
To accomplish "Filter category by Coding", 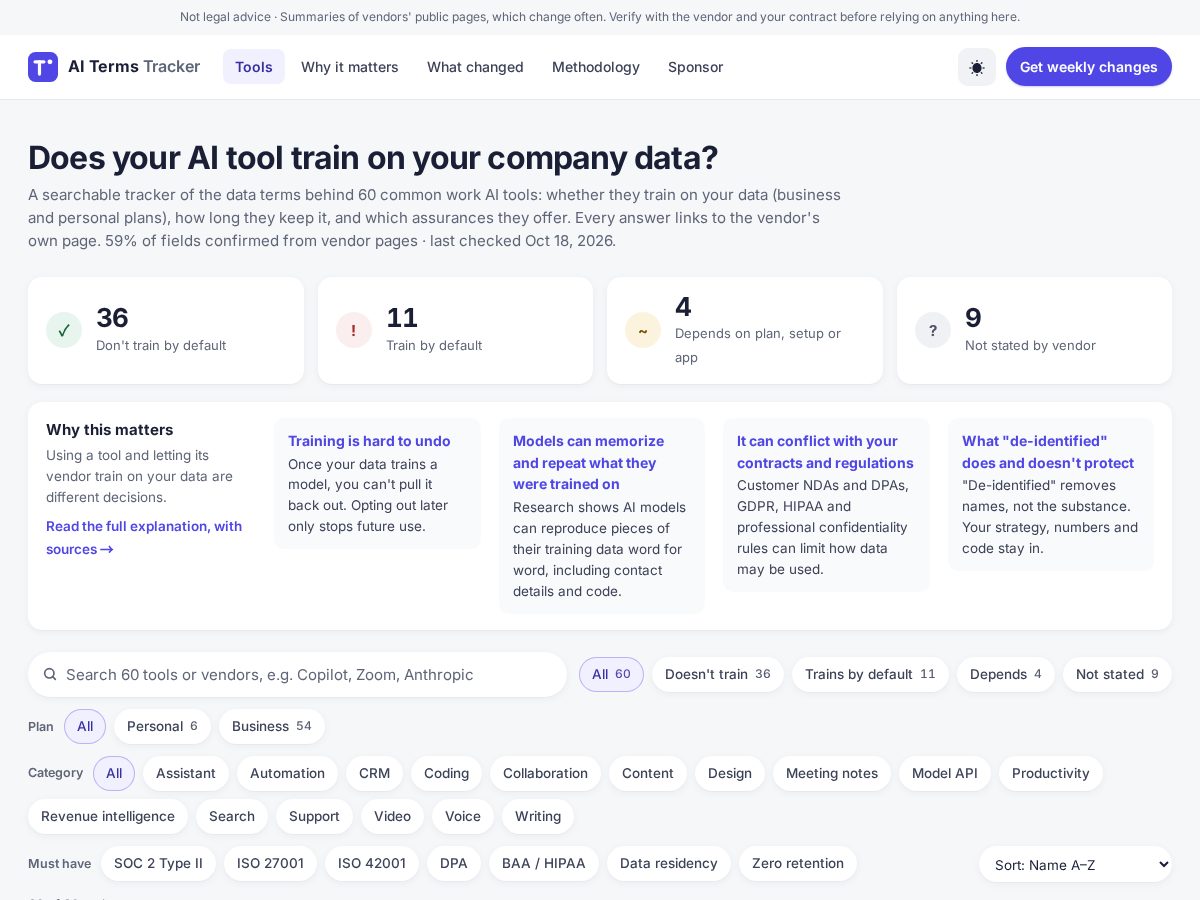I will [x=446, y=773].
